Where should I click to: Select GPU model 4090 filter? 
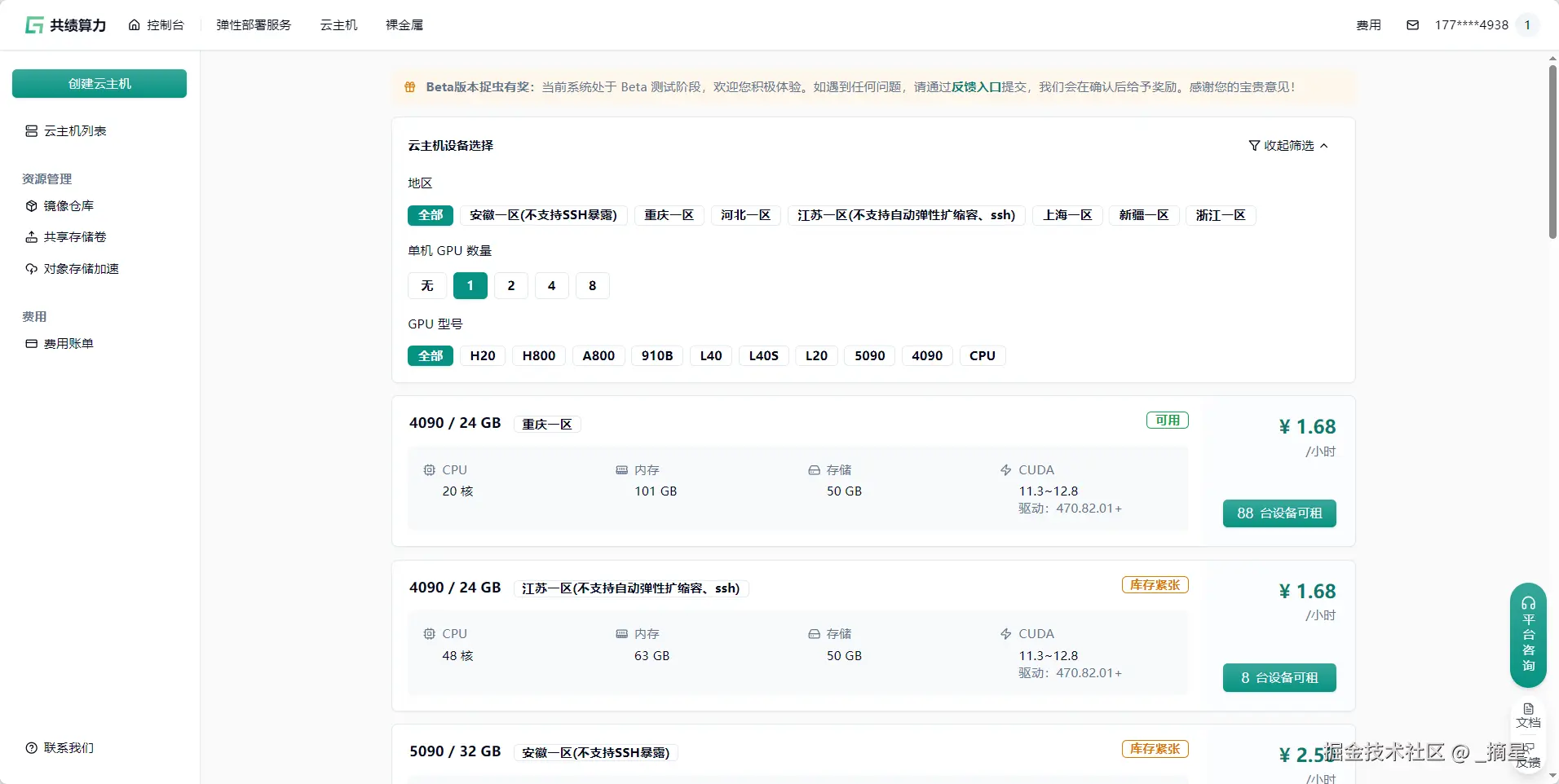(x=927, y=356)
